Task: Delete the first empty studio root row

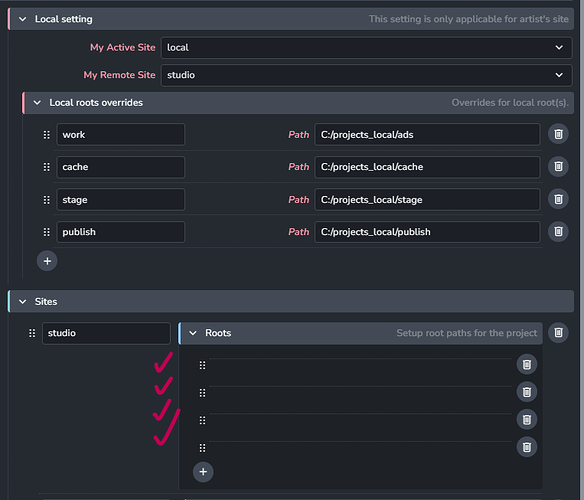Action: tap(527, 365)
